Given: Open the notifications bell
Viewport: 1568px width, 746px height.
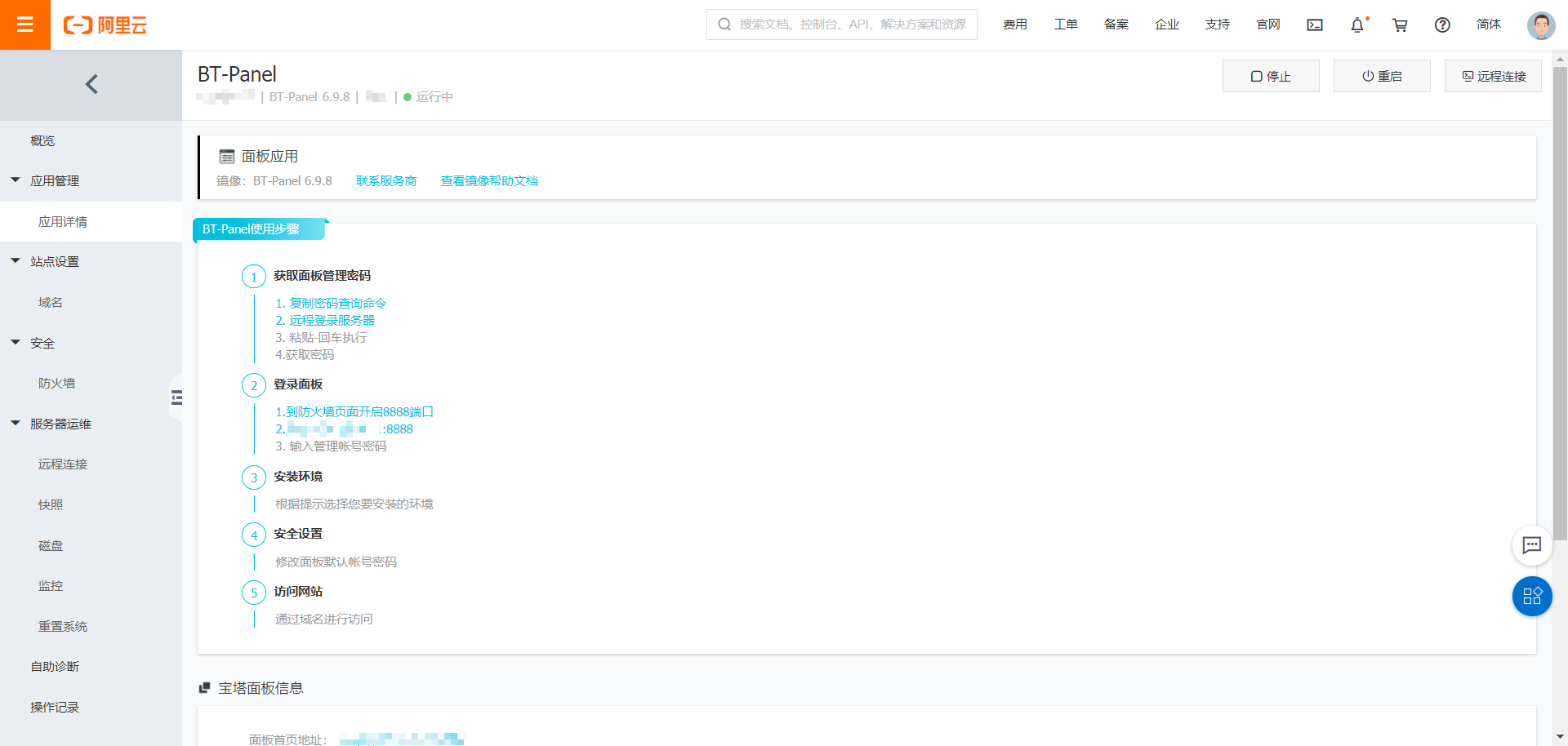Looking at the screenshot, I should pyautogui.click(x=1357, y=25).
